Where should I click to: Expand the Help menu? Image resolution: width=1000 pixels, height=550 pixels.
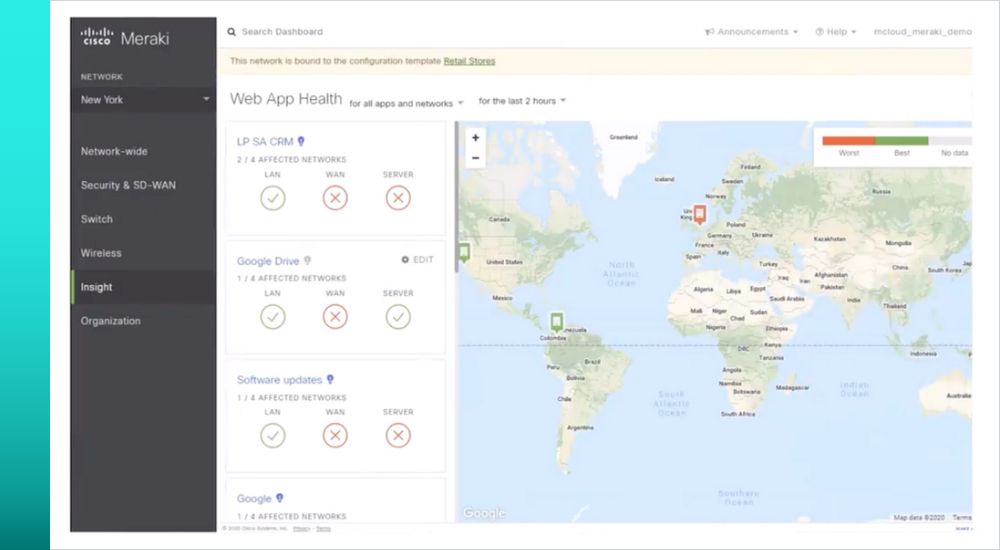click(x=835, y=32)
